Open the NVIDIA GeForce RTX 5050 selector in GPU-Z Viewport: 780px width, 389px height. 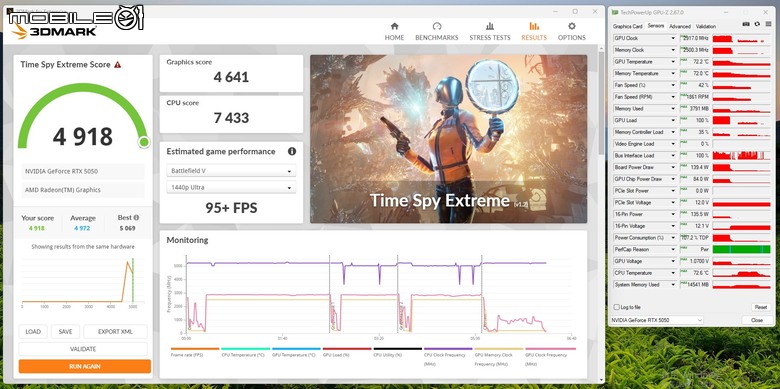(657, 320)
